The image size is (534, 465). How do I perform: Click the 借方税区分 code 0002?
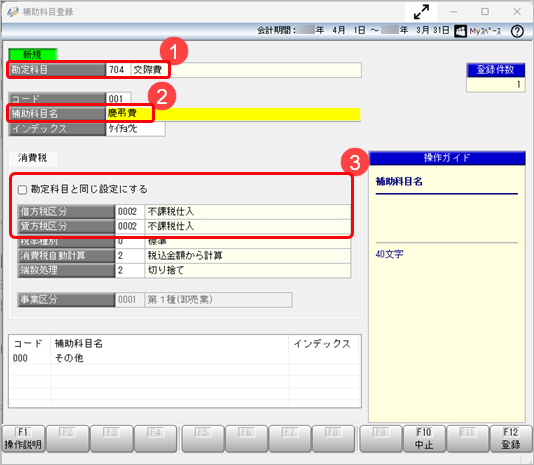[x=130, y=212]
